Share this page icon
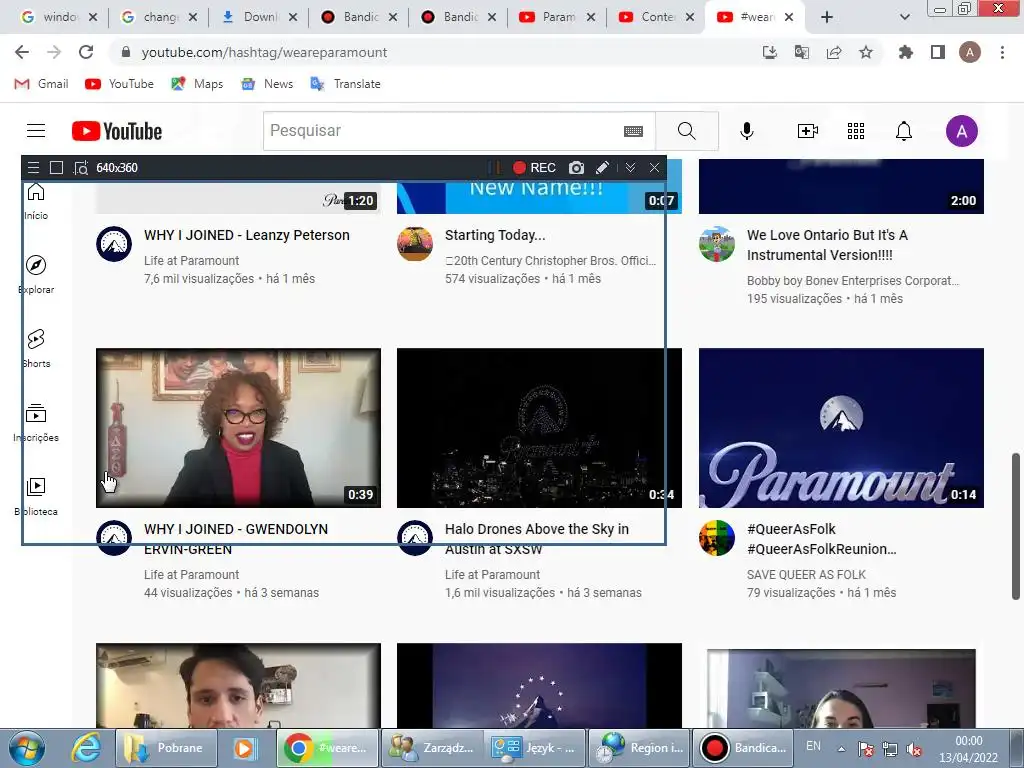Viewport: 1024px width, 768px height. click(x=834, y=52)
